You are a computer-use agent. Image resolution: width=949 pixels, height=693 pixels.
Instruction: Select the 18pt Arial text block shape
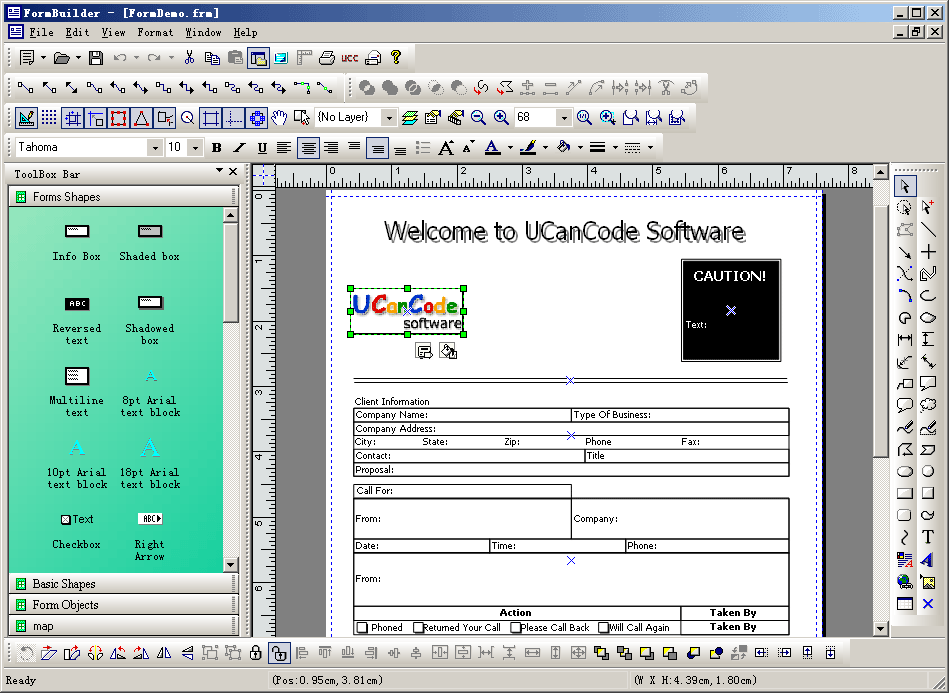[x=149, y=464]
